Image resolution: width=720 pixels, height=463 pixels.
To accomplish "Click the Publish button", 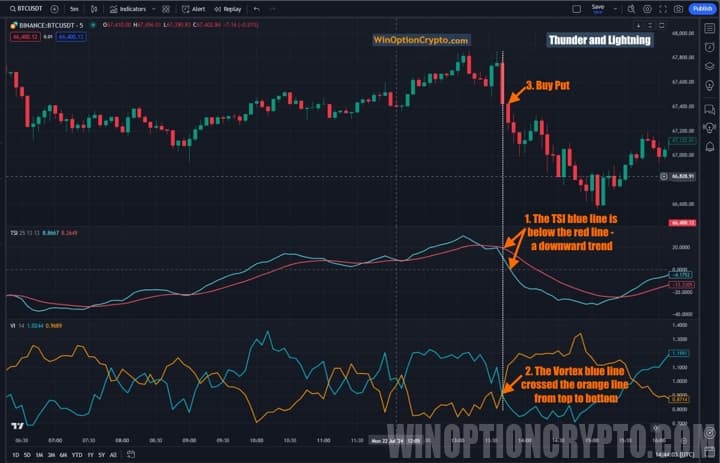I will pyautogui.click(x=702, y=8).
